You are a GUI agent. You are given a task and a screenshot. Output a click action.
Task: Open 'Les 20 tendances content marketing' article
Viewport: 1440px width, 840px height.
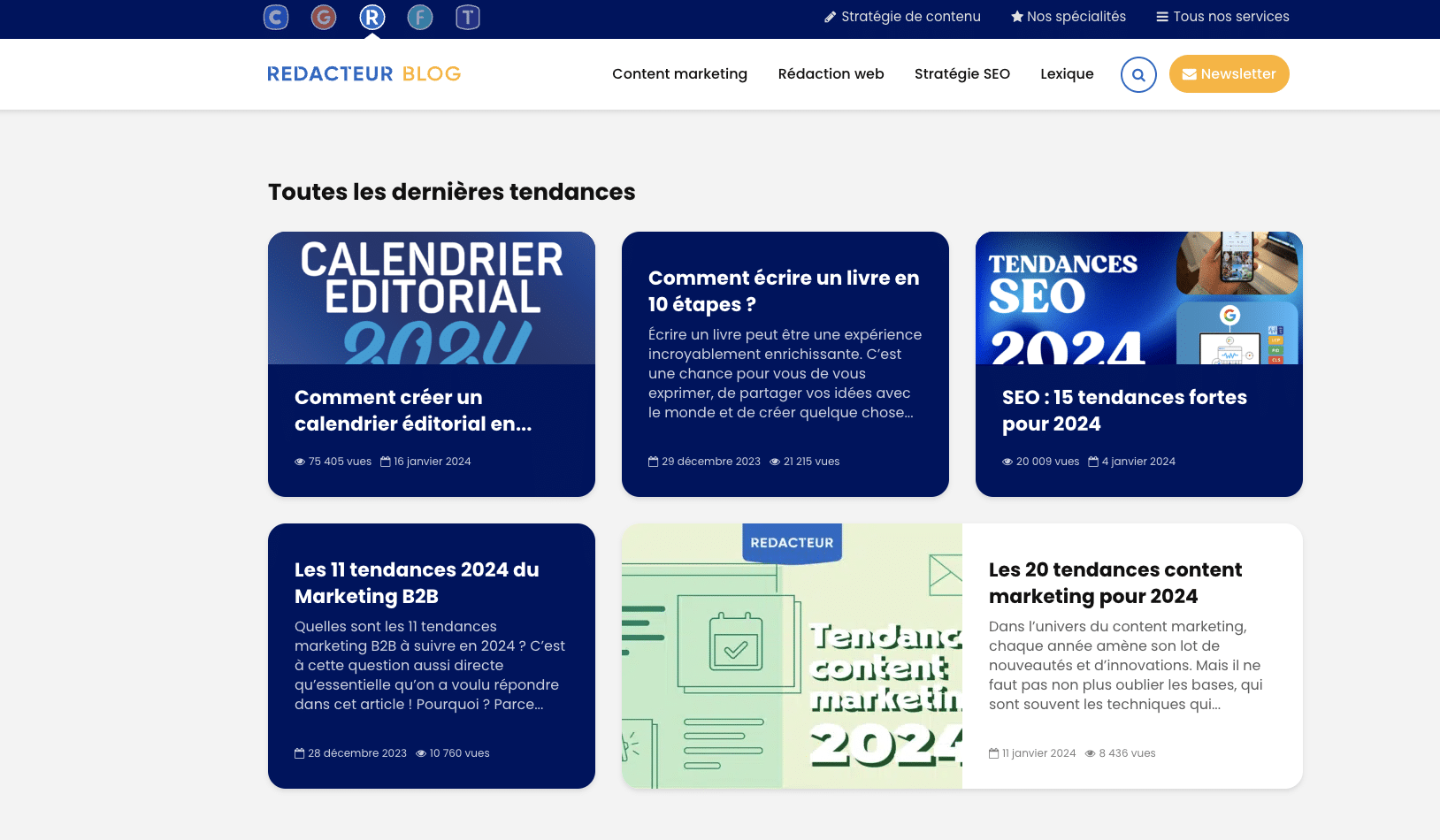[1114, 583]
